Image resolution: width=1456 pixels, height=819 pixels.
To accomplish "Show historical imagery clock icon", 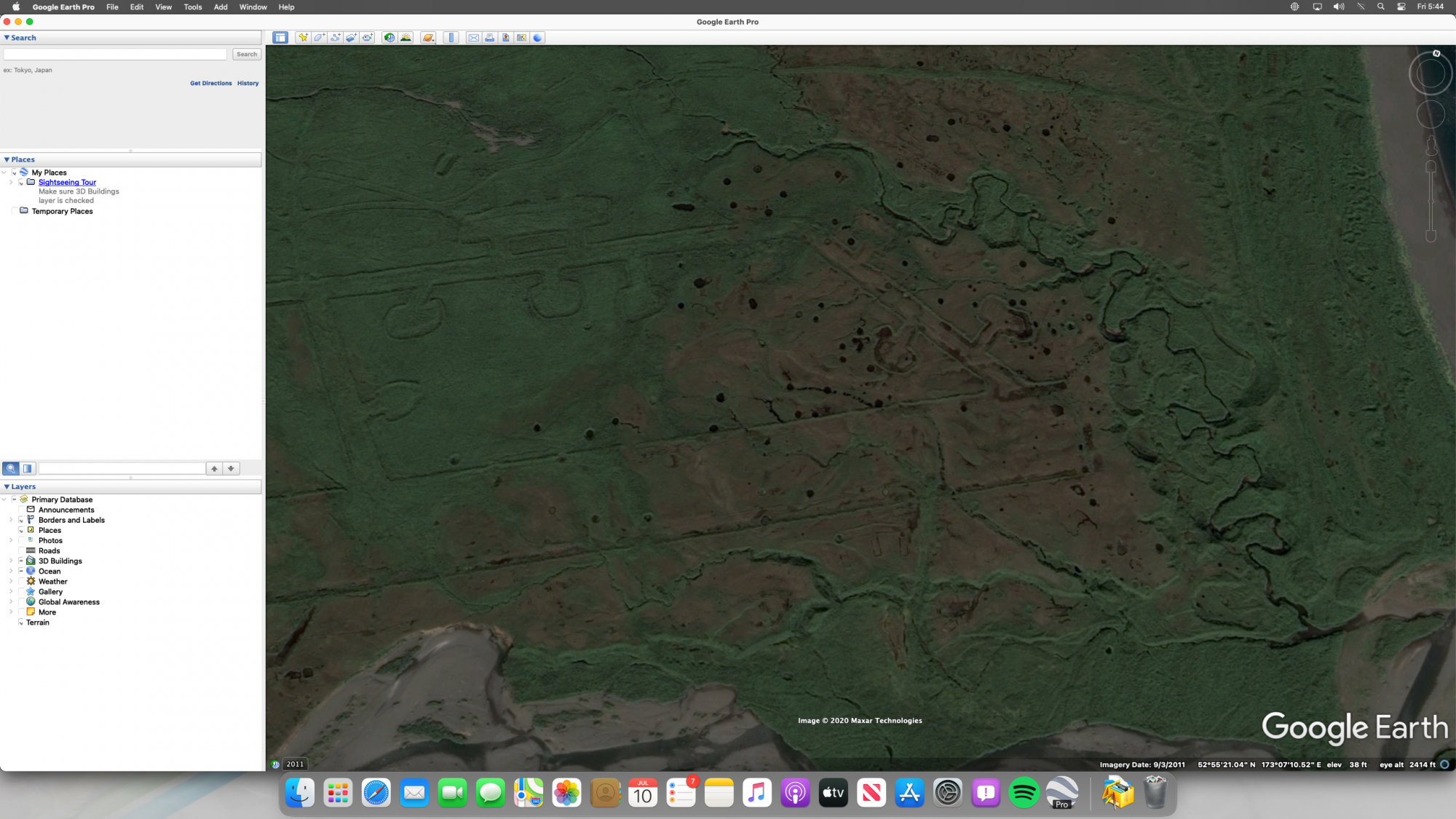I will tap(389, 38).
